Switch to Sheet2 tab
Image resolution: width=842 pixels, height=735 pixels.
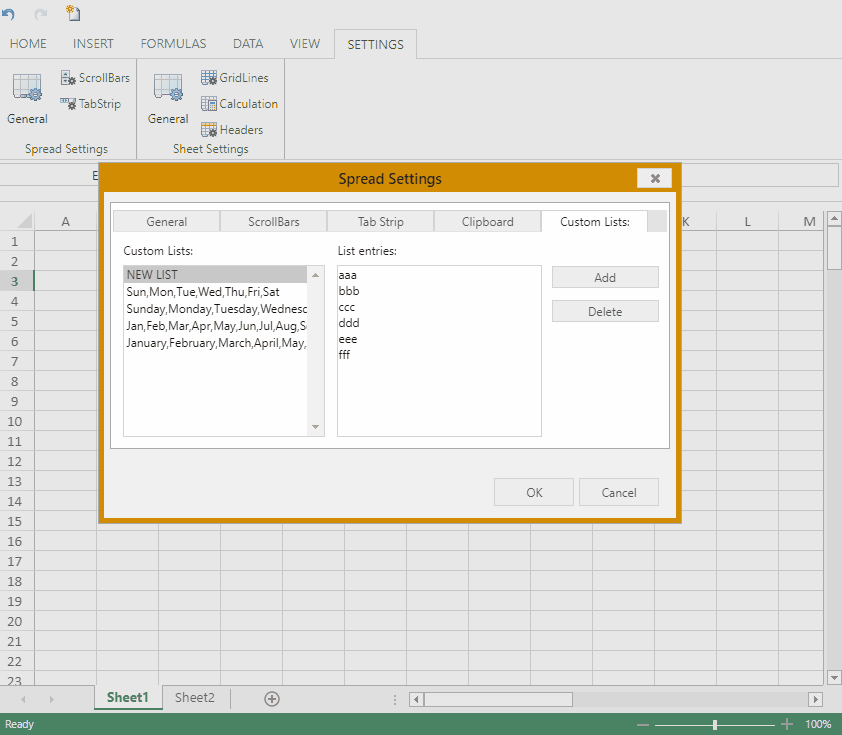pos(195,698)
